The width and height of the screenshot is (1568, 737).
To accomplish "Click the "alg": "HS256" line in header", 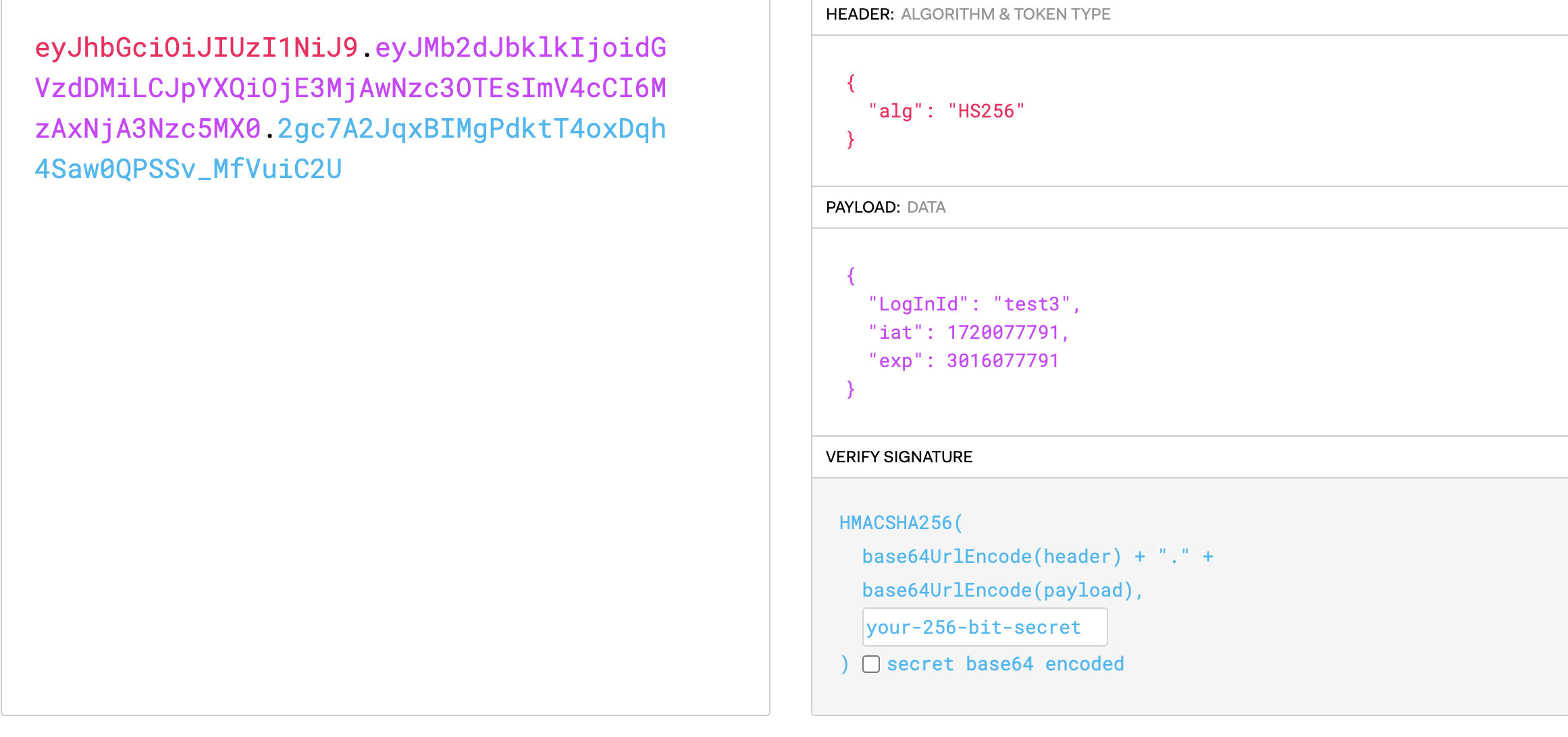I will 946,111.
